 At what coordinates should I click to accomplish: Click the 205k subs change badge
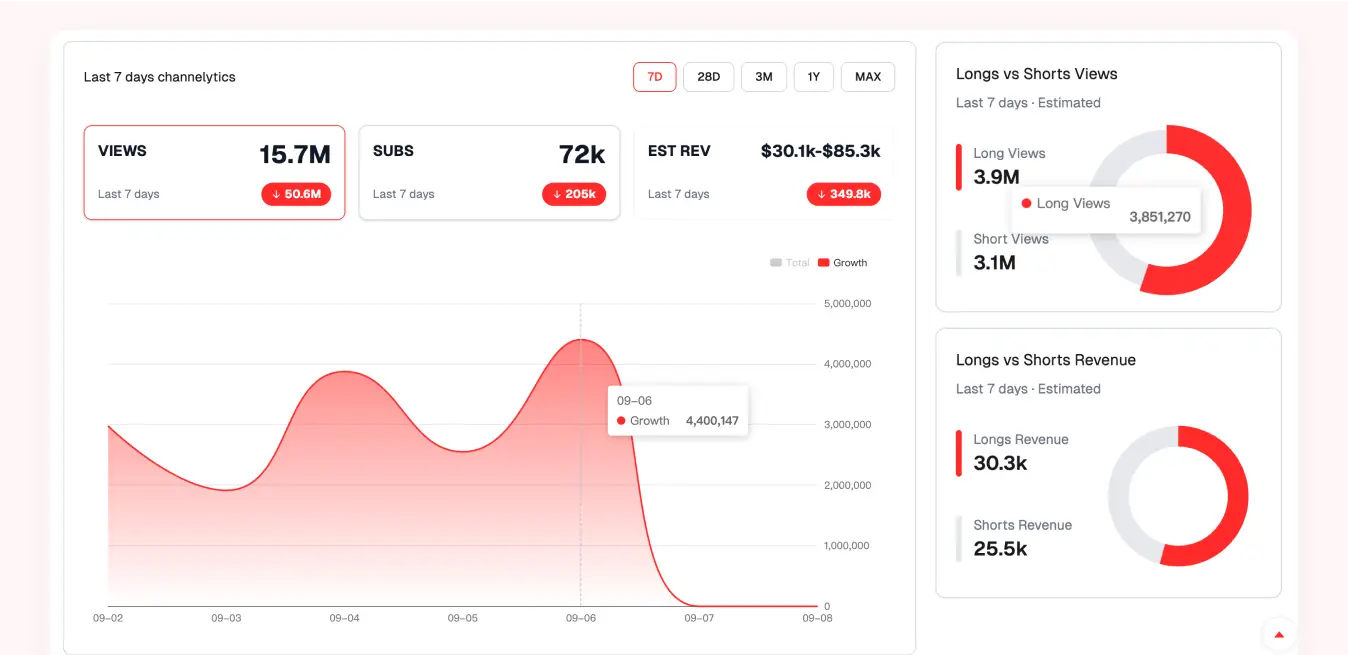574,194
